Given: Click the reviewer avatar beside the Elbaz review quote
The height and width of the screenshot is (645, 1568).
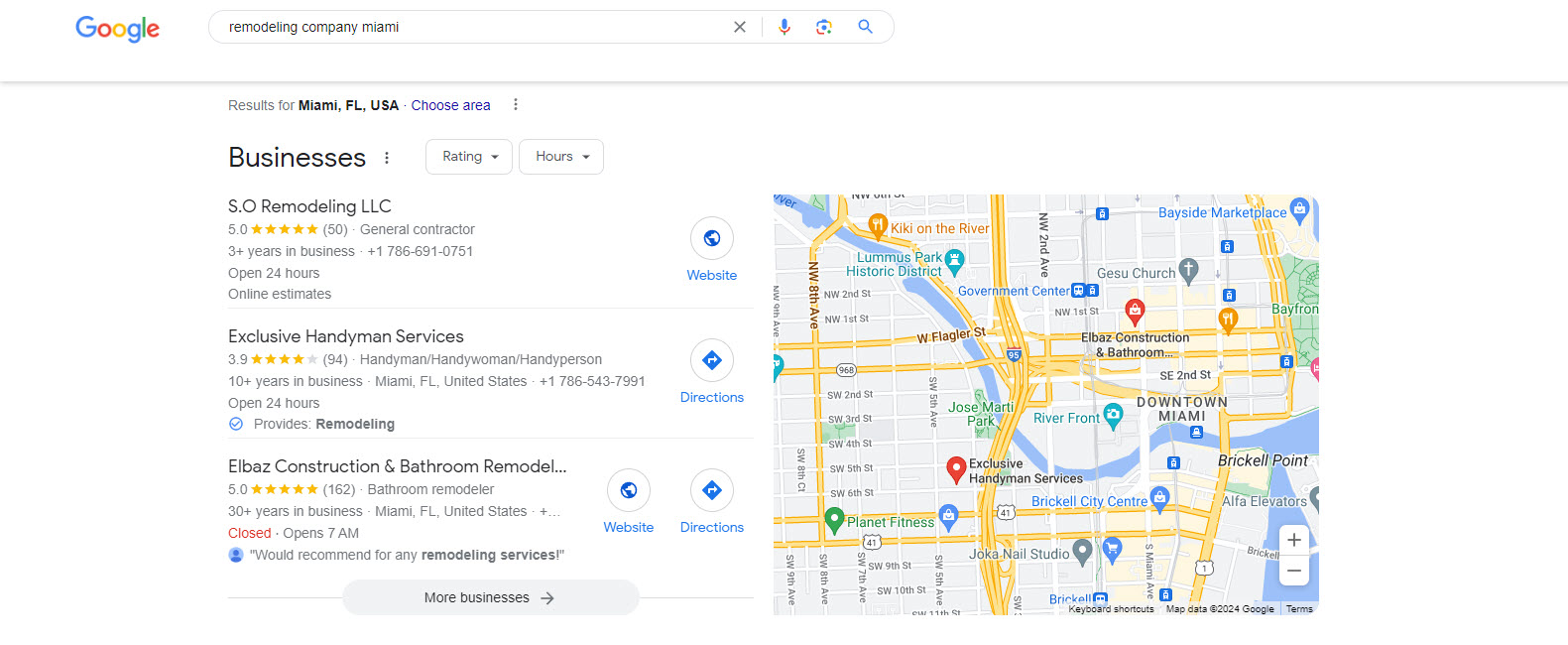Looking at the screenshot, I should coord(236,555).
